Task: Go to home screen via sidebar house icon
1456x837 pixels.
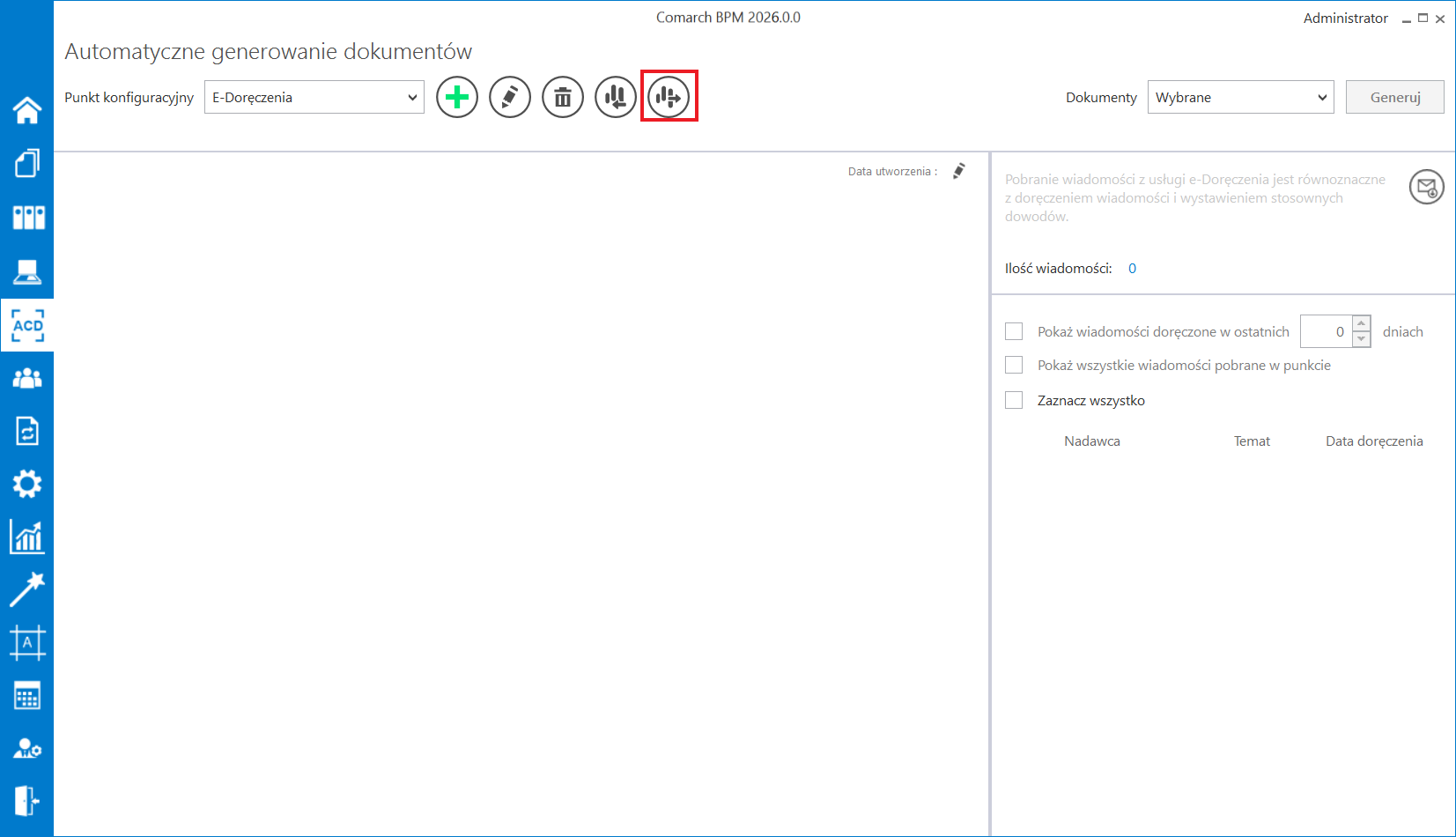Action: point(27,110)
